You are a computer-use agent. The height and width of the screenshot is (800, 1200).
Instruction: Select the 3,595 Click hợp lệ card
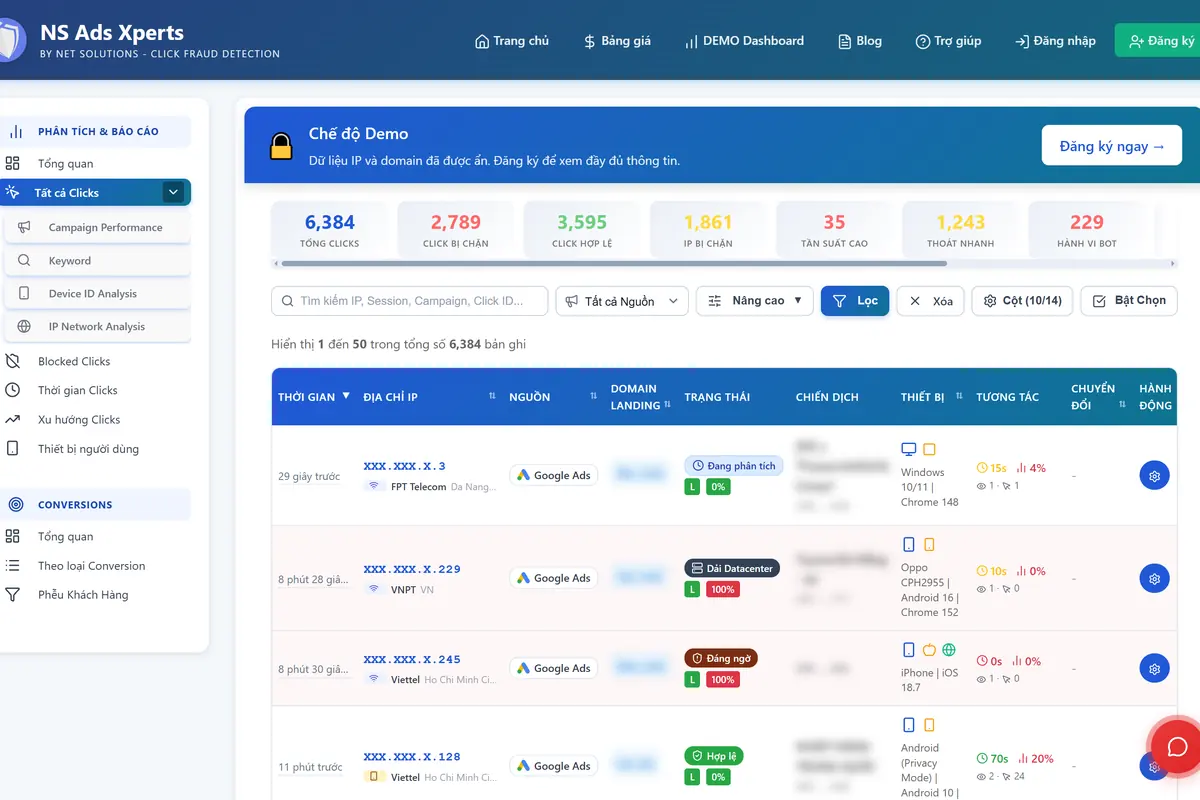click(582, 229)
